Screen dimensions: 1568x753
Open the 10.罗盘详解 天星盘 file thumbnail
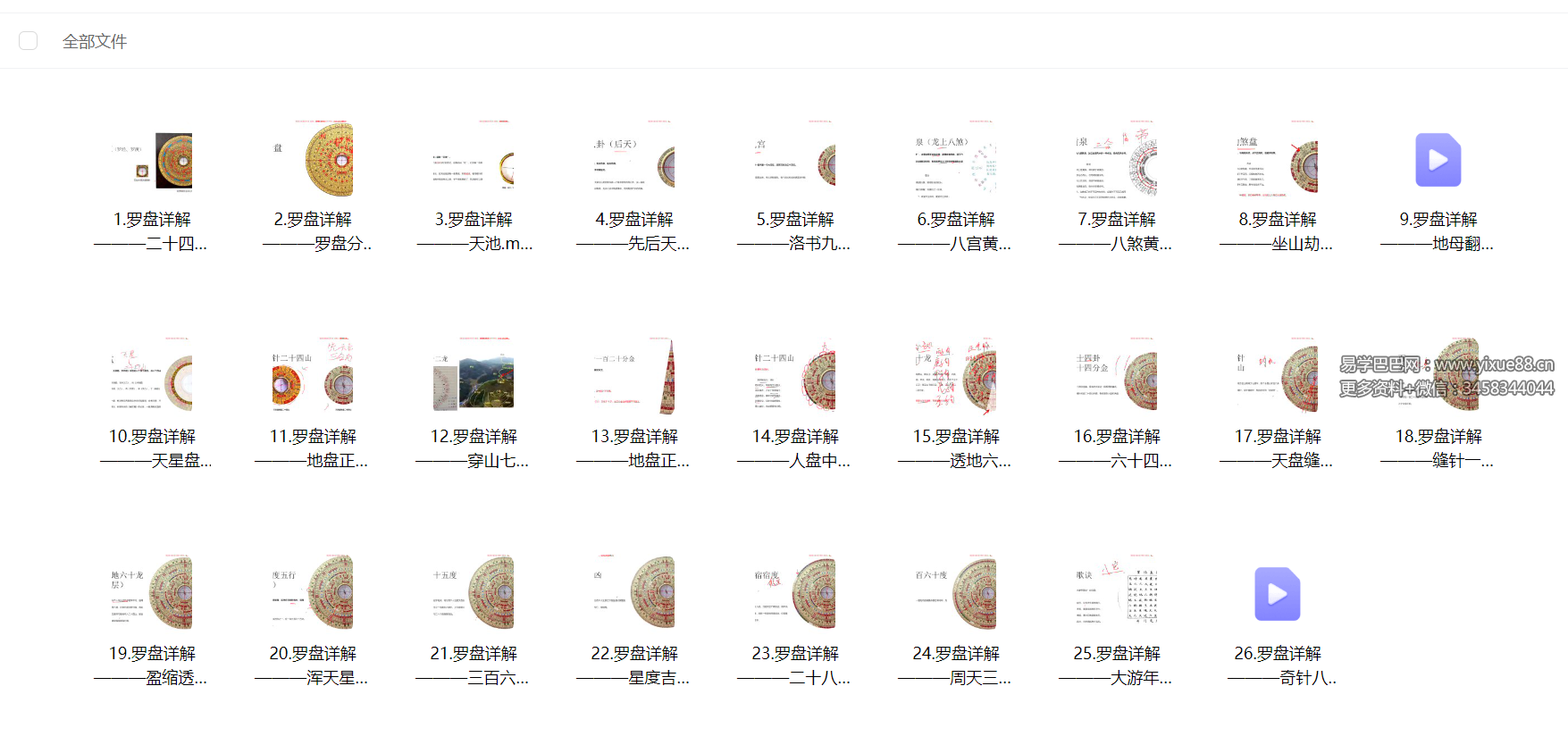click(x=152, y=377)
